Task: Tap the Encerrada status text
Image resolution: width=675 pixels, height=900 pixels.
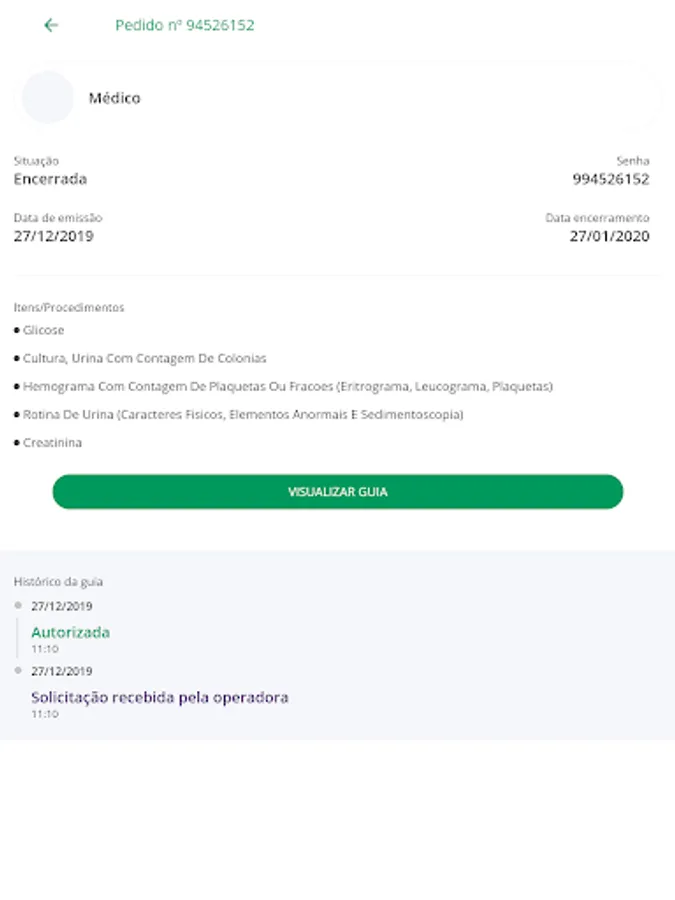Action: click(x=51, y=179)
